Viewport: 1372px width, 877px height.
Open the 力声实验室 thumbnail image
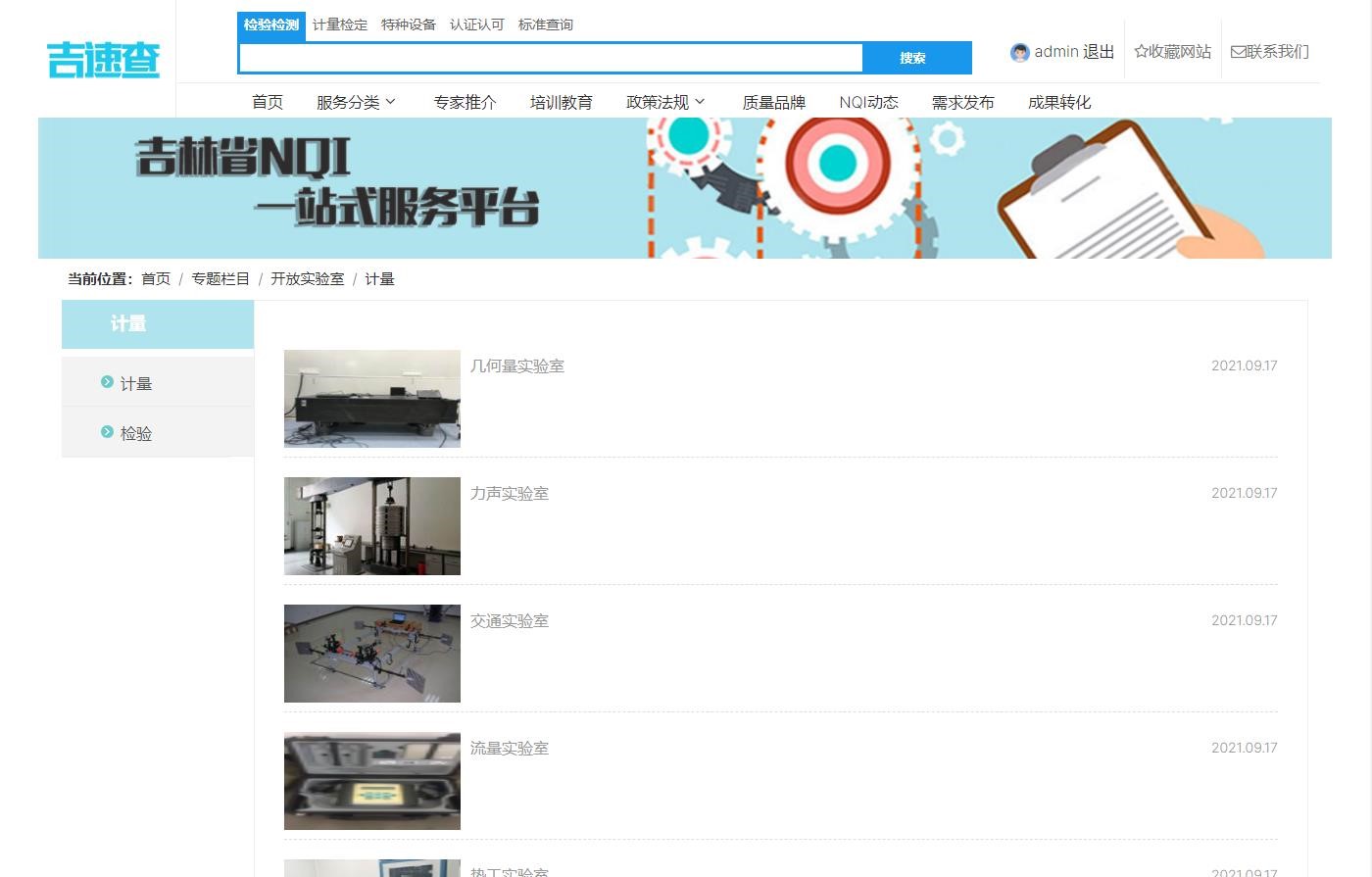coord(372,526)
